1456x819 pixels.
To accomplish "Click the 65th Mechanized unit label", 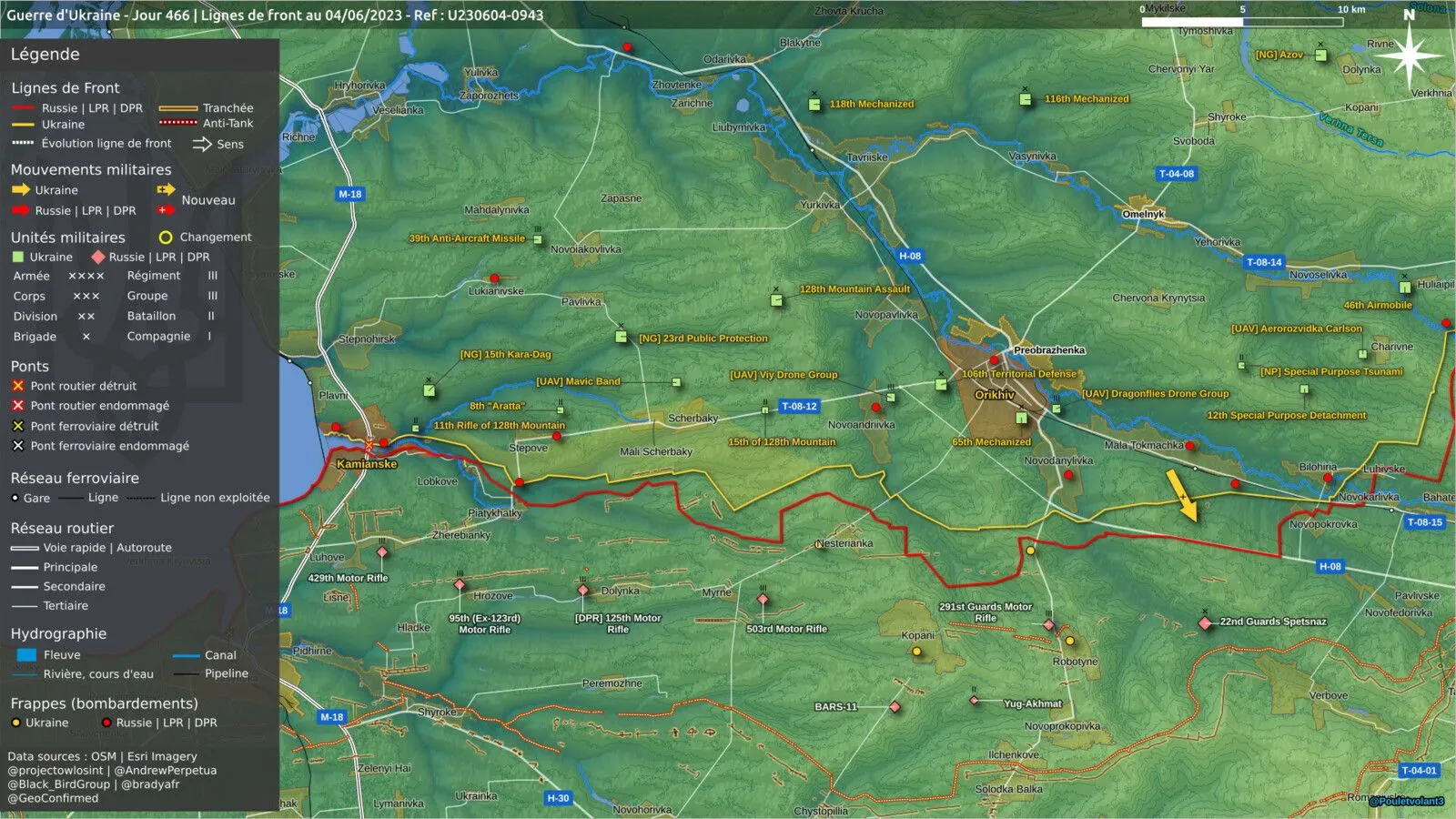I will point(992,442).
